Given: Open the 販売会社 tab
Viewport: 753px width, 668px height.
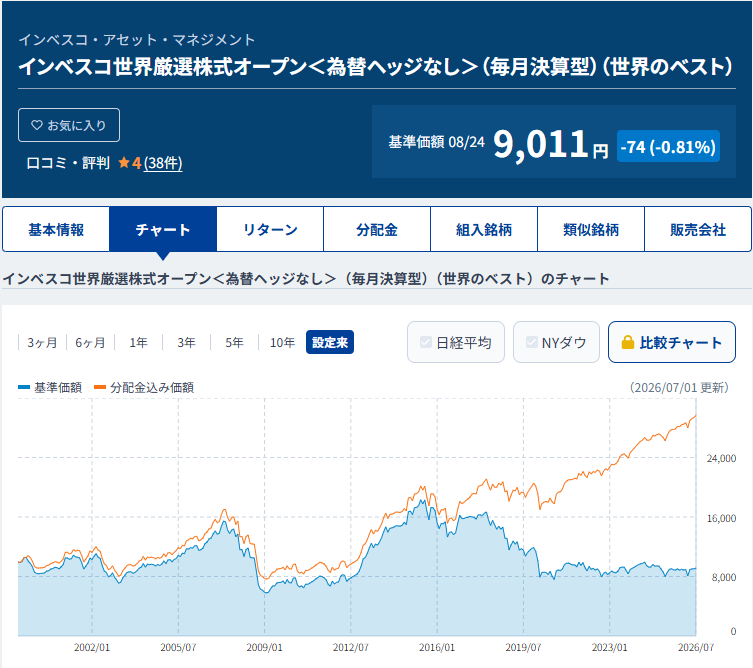Looking at the screenshot, I should (698, 229).
